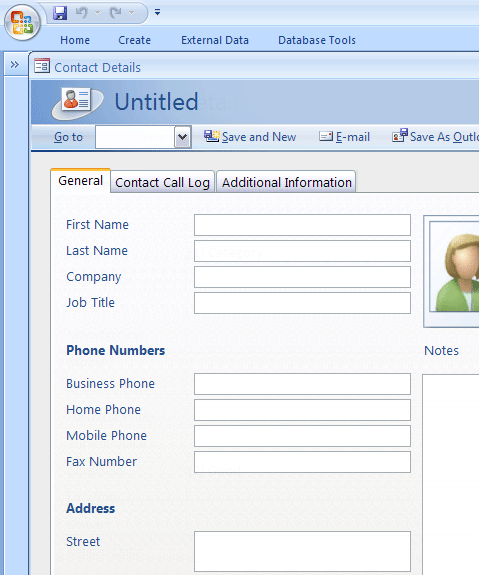Open the Create ribbon tab
The image size is (479, 575).
135,40
